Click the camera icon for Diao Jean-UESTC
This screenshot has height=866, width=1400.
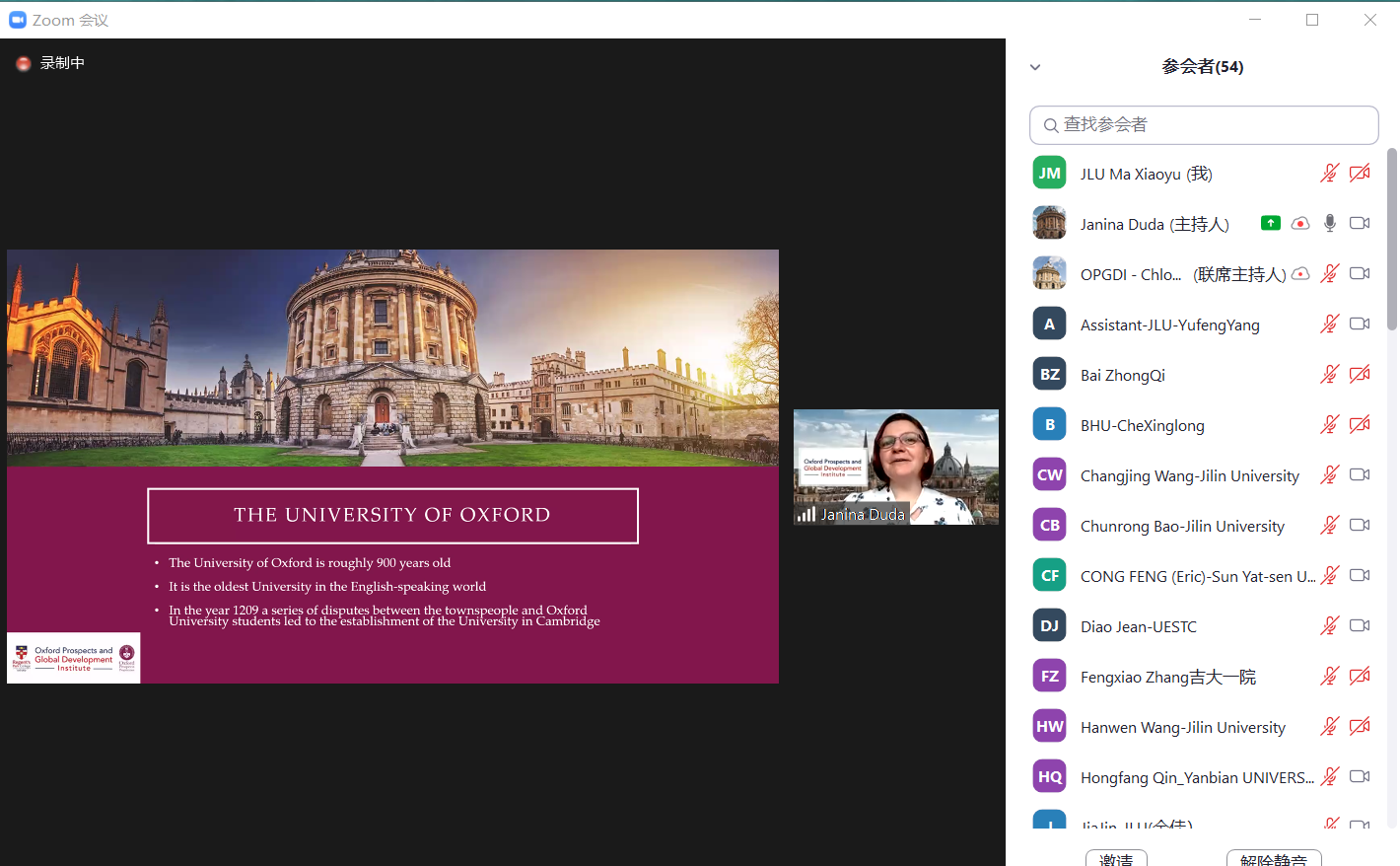(1360, 625)
